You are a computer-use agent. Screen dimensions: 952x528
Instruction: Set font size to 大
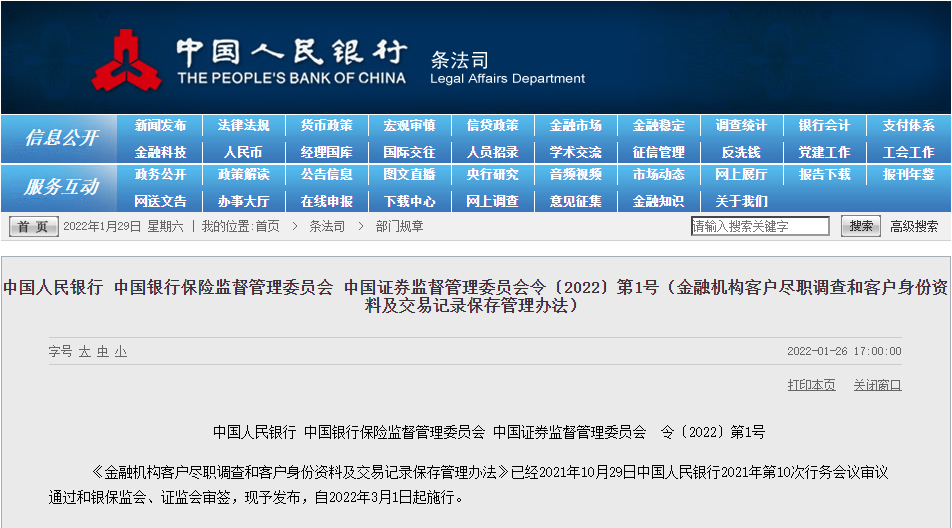[x=84, y=351]
